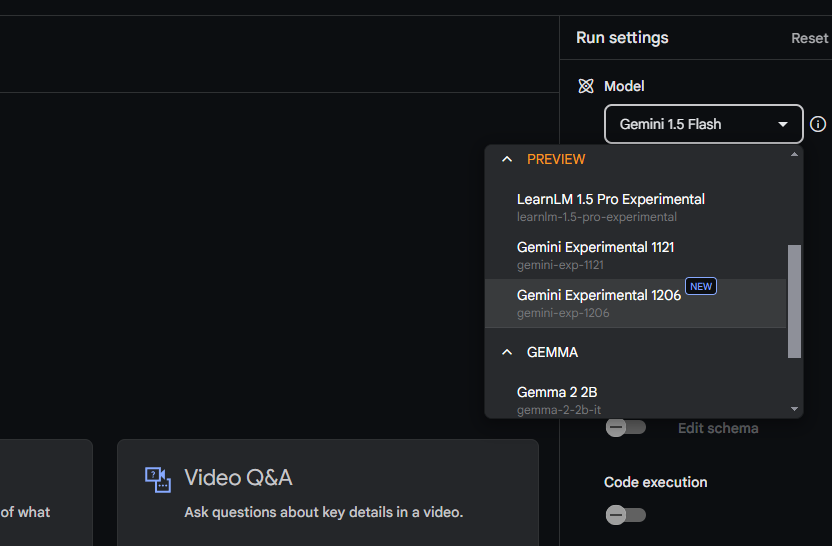Open the Edit schema link

click(x=717, y=428)
